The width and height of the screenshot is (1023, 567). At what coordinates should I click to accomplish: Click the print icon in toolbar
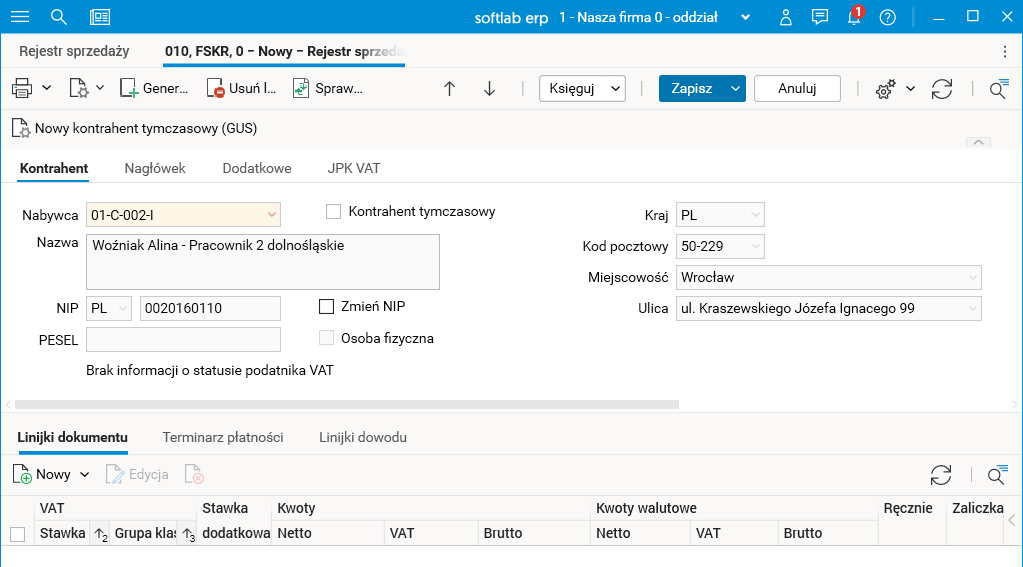click(x=23, y=88)
